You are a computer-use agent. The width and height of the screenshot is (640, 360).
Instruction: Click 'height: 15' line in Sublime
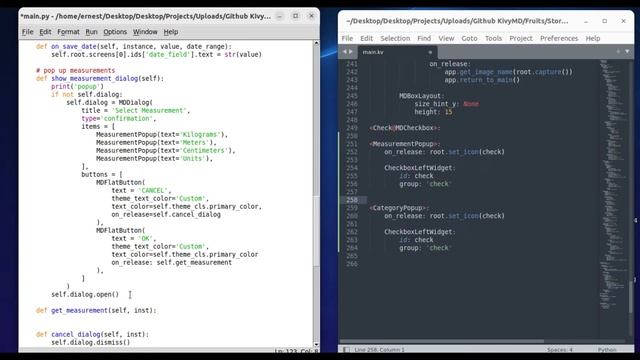433,112
